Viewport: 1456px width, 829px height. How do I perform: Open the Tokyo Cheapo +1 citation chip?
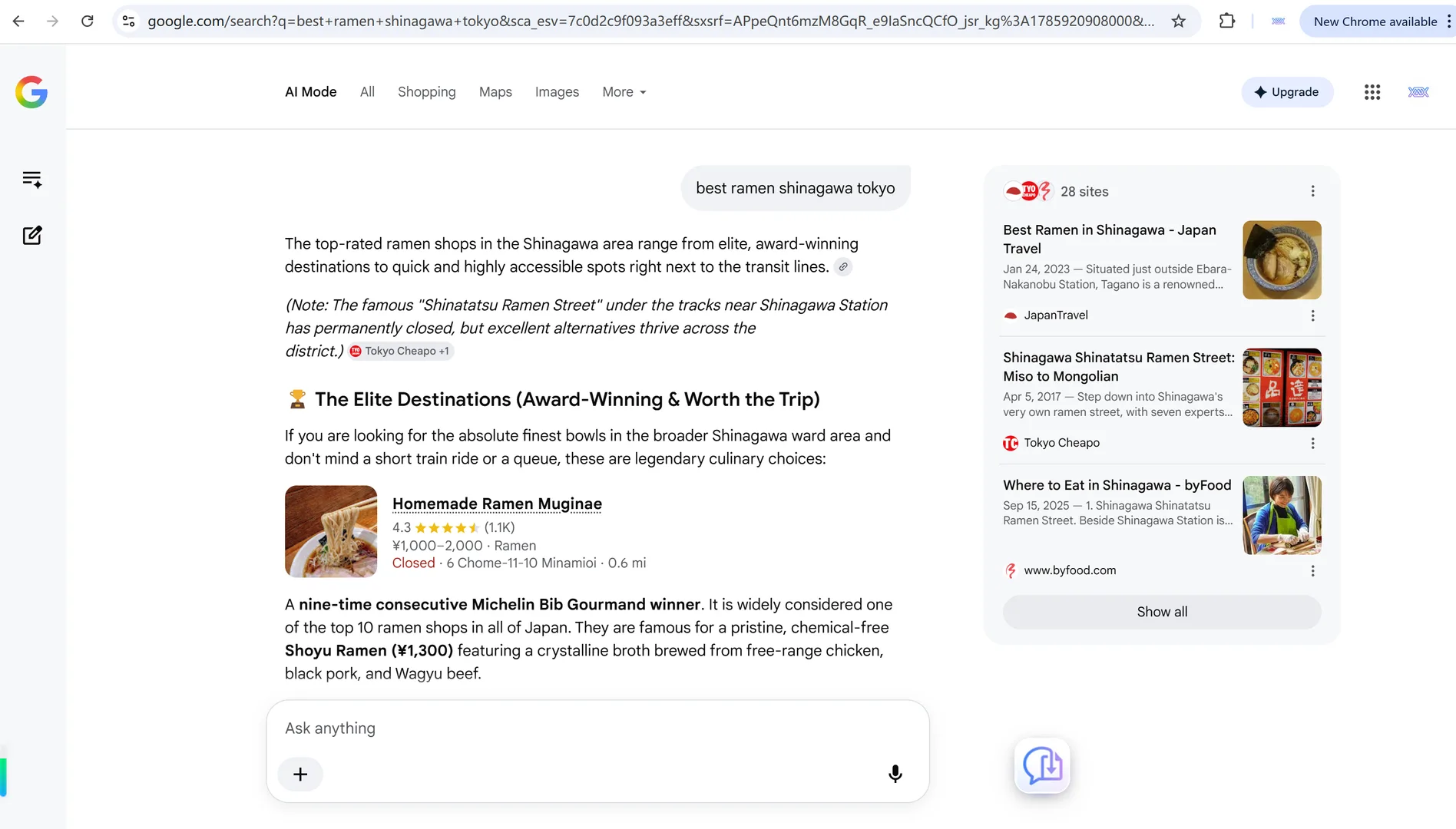(400, 351)
